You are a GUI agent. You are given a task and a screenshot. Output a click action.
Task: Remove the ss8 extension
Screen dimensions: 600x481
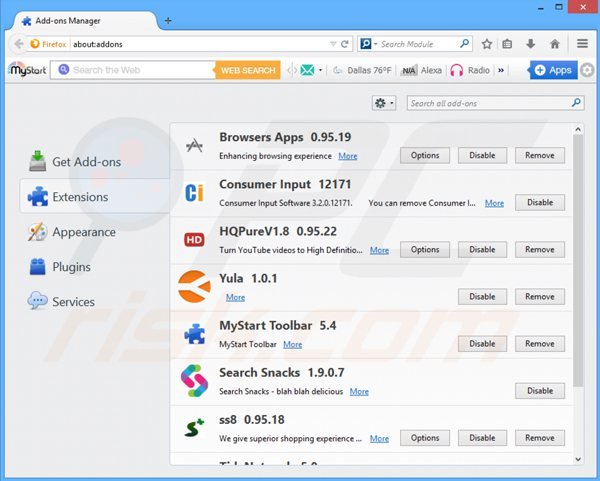[x=540, y=438]
